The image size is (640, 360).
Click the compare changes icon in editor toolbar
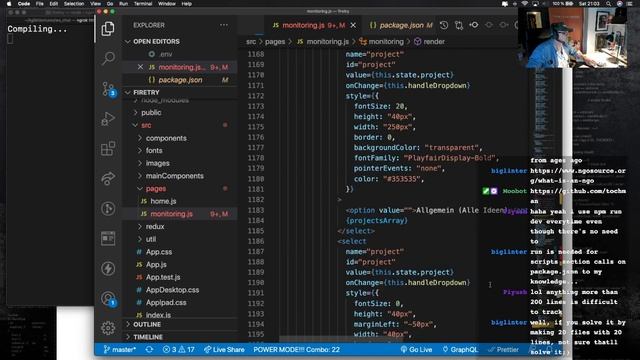point(459,25)
